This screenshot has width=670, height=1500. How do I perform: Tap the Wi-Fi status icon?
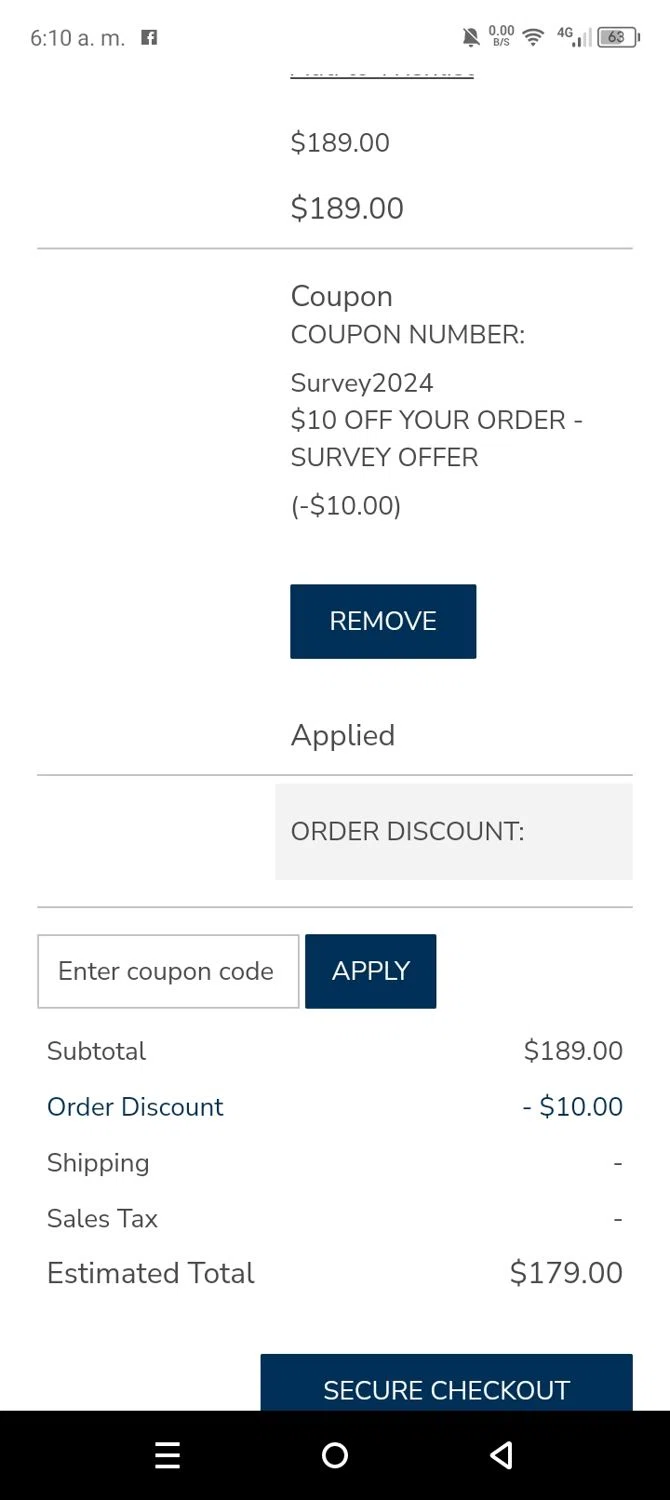(x=533, y=38)
